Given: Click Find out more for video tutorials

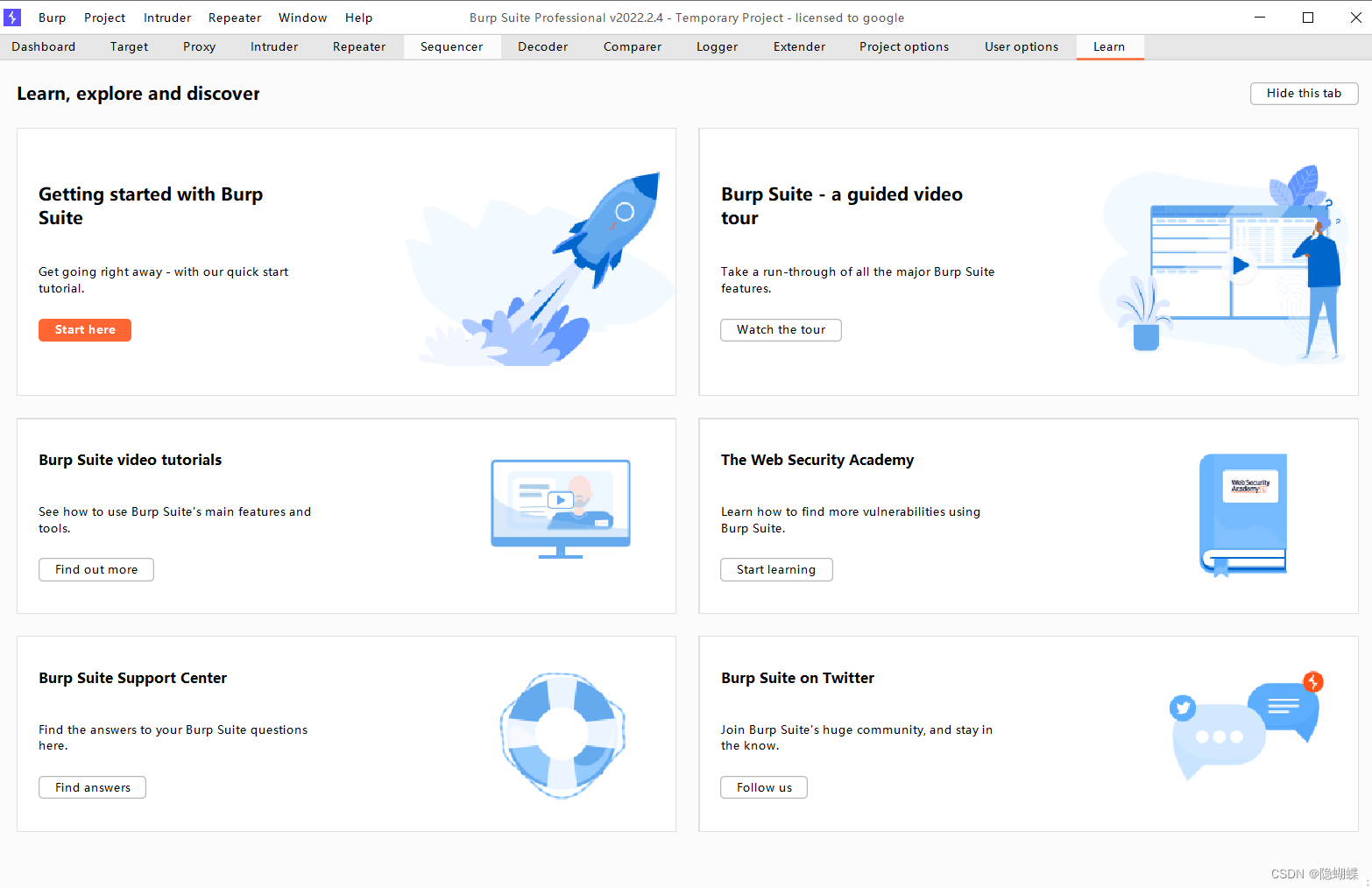Looking at the screenshot, I should tap(96, 570).
